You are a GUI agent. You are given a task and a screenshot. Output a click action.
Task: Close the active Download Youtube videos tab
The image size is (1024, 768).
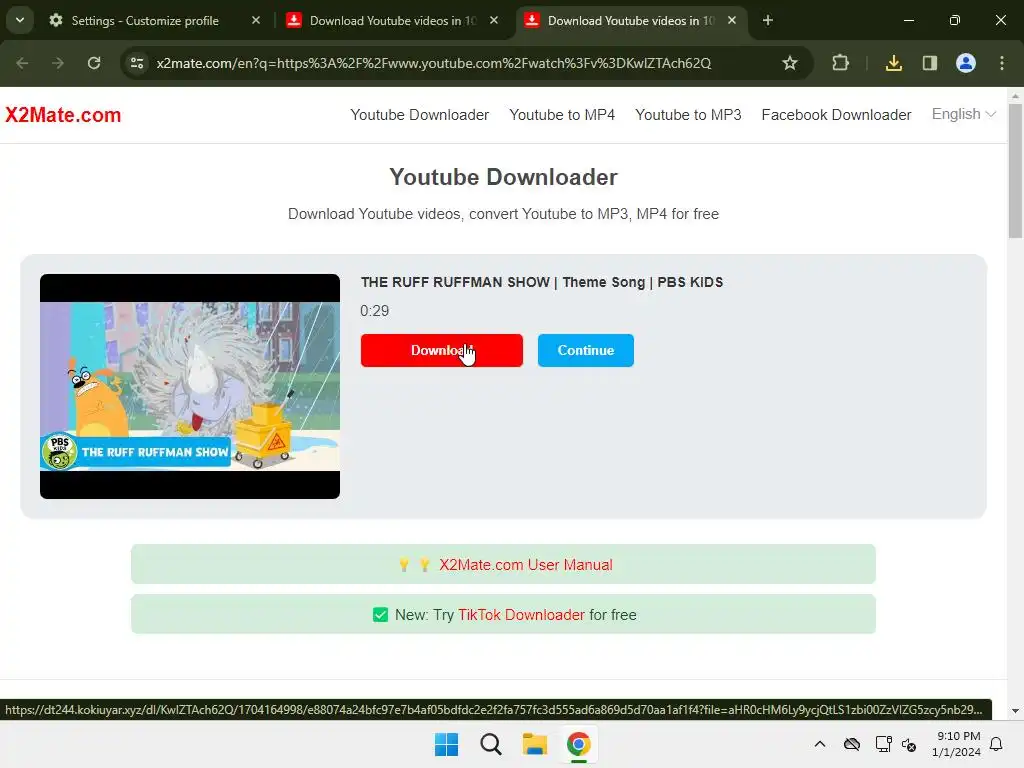(732, 21)
